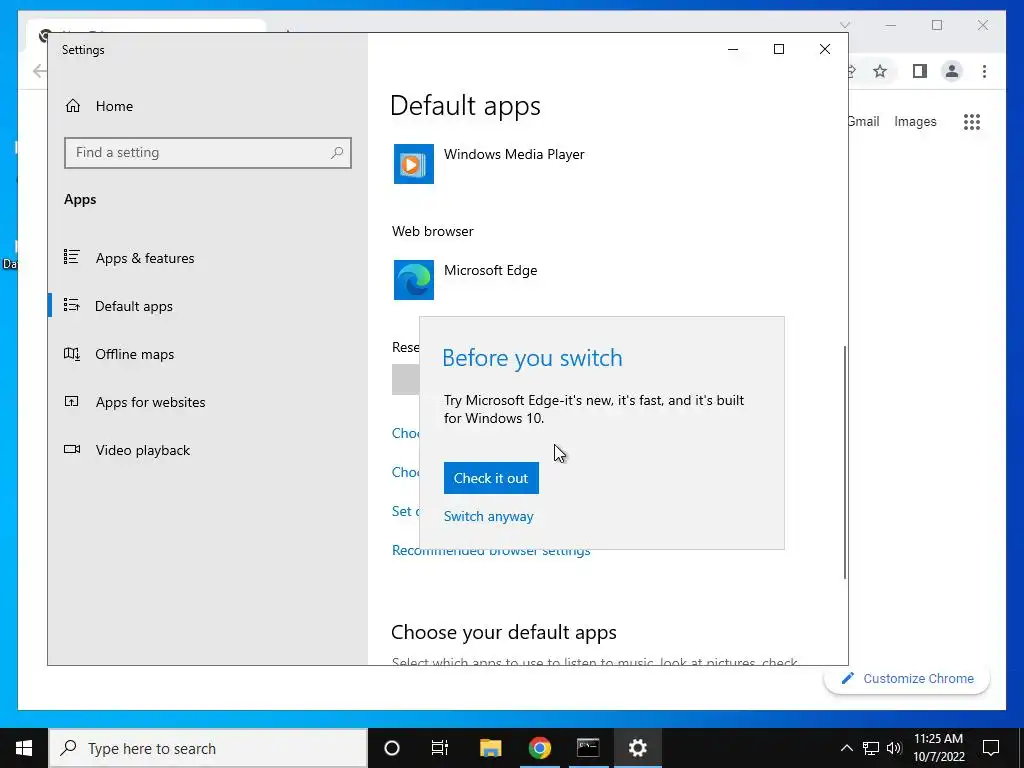Open Recommended browser settings link
The image size is (1024, 768).
pyautogui.click(x=491, y=551)
